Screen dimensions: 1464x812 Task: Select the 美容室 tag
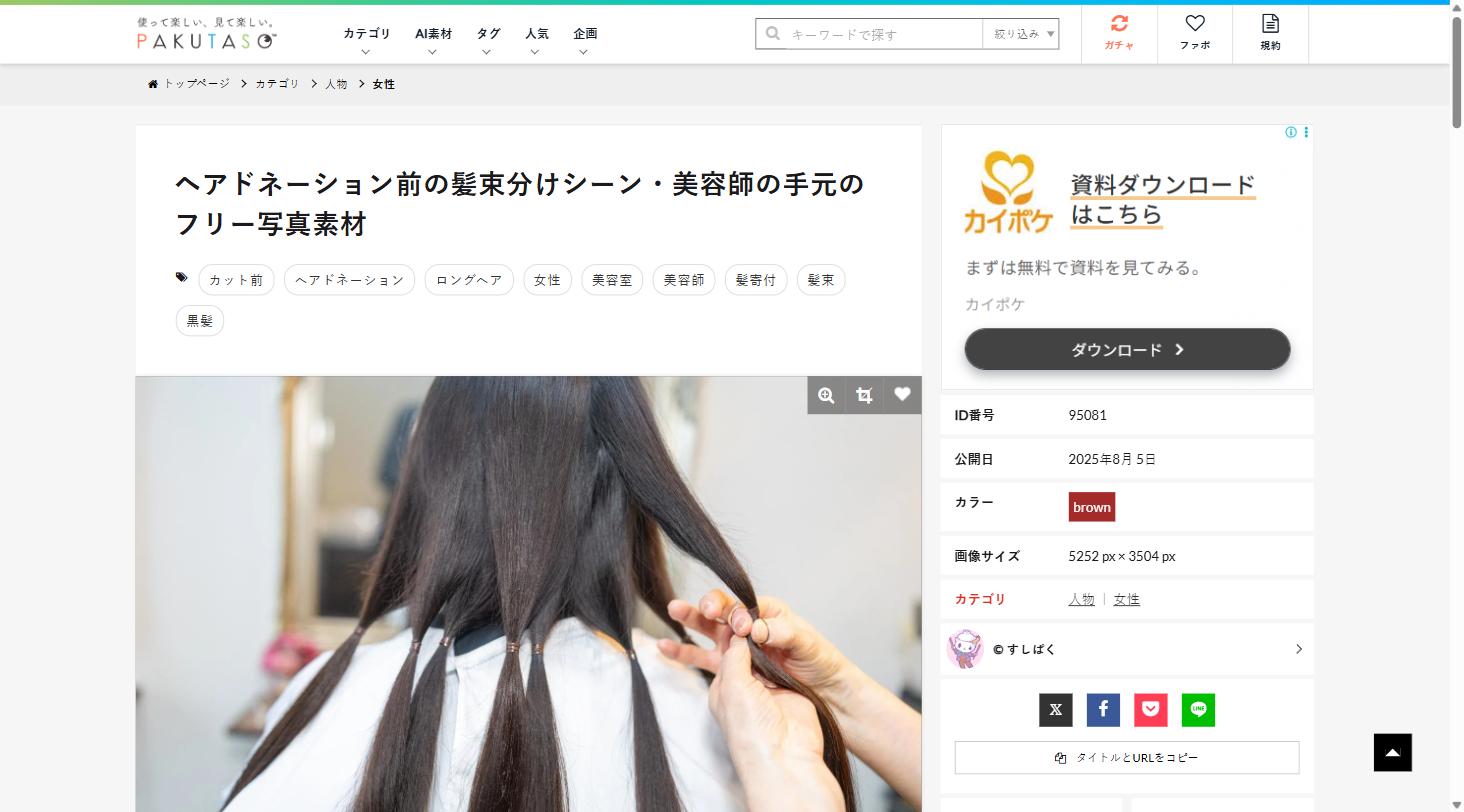612,280
